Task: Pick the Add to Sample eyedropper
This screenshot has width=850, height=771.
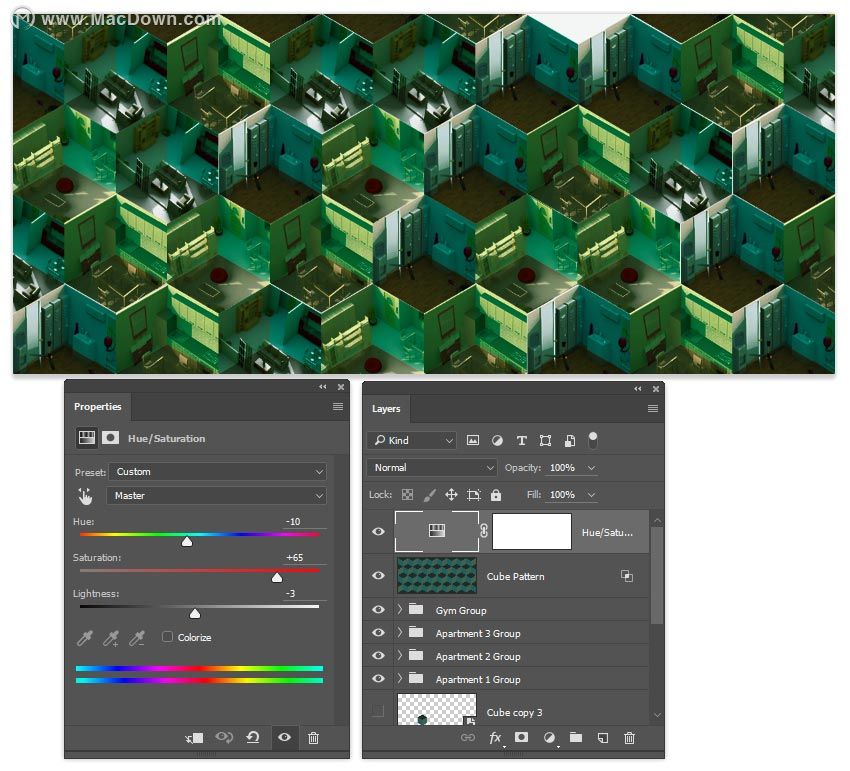Action: pos(111,638)
